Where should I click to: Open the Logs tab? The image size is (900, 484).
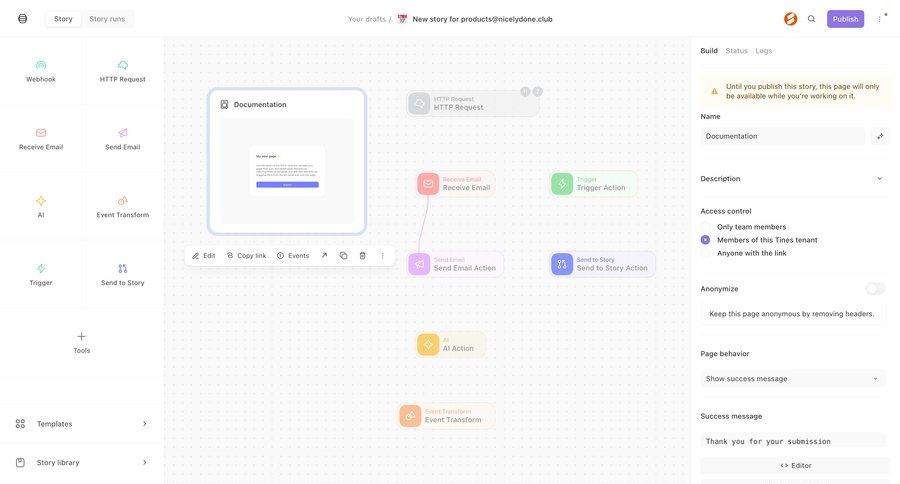[x=763, y=51]
